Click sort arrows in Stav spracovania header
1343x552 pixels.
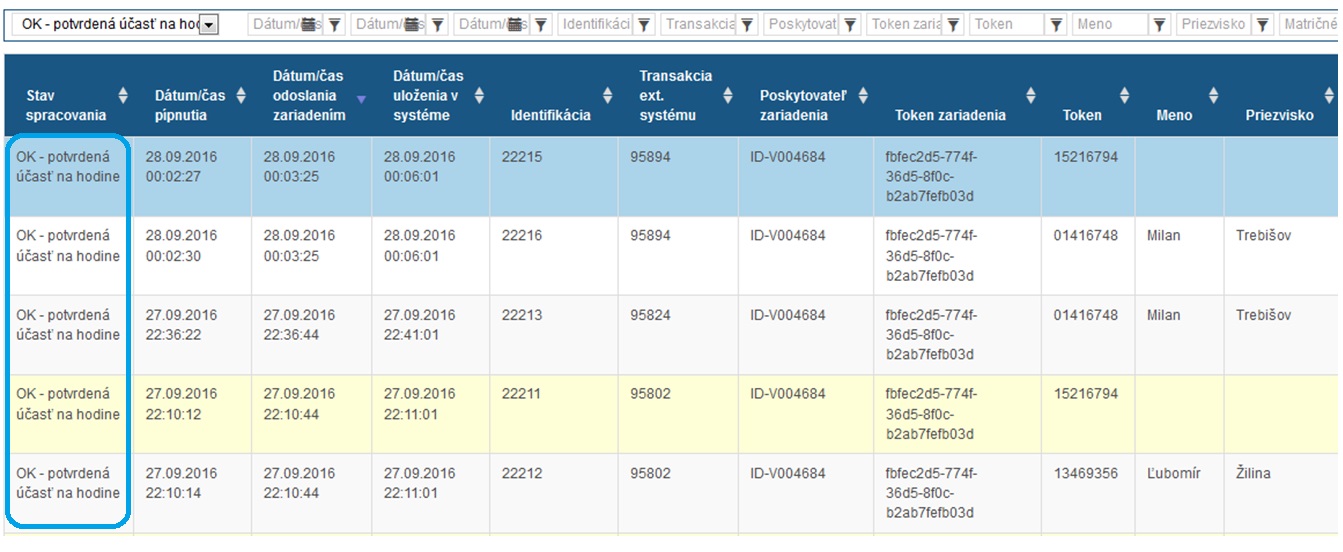123,96
